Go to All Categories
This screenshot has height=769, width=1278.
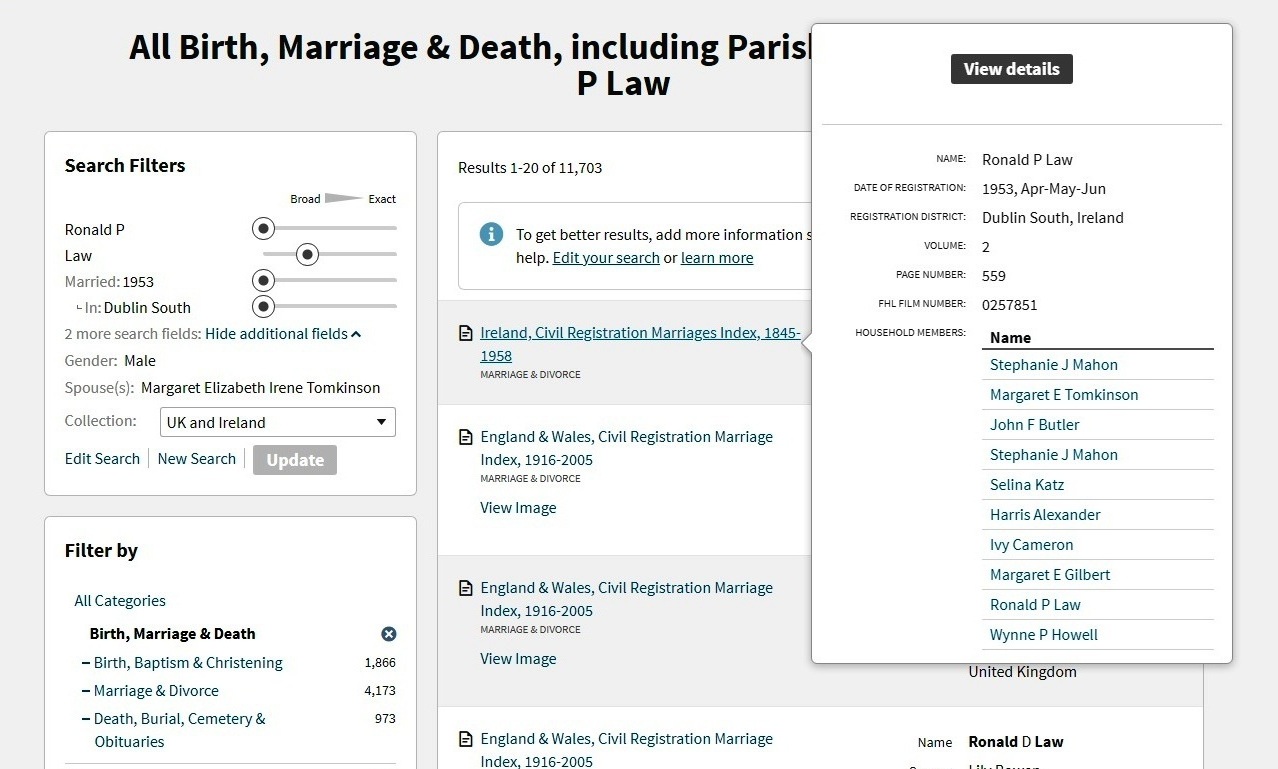tap(120, 601)
